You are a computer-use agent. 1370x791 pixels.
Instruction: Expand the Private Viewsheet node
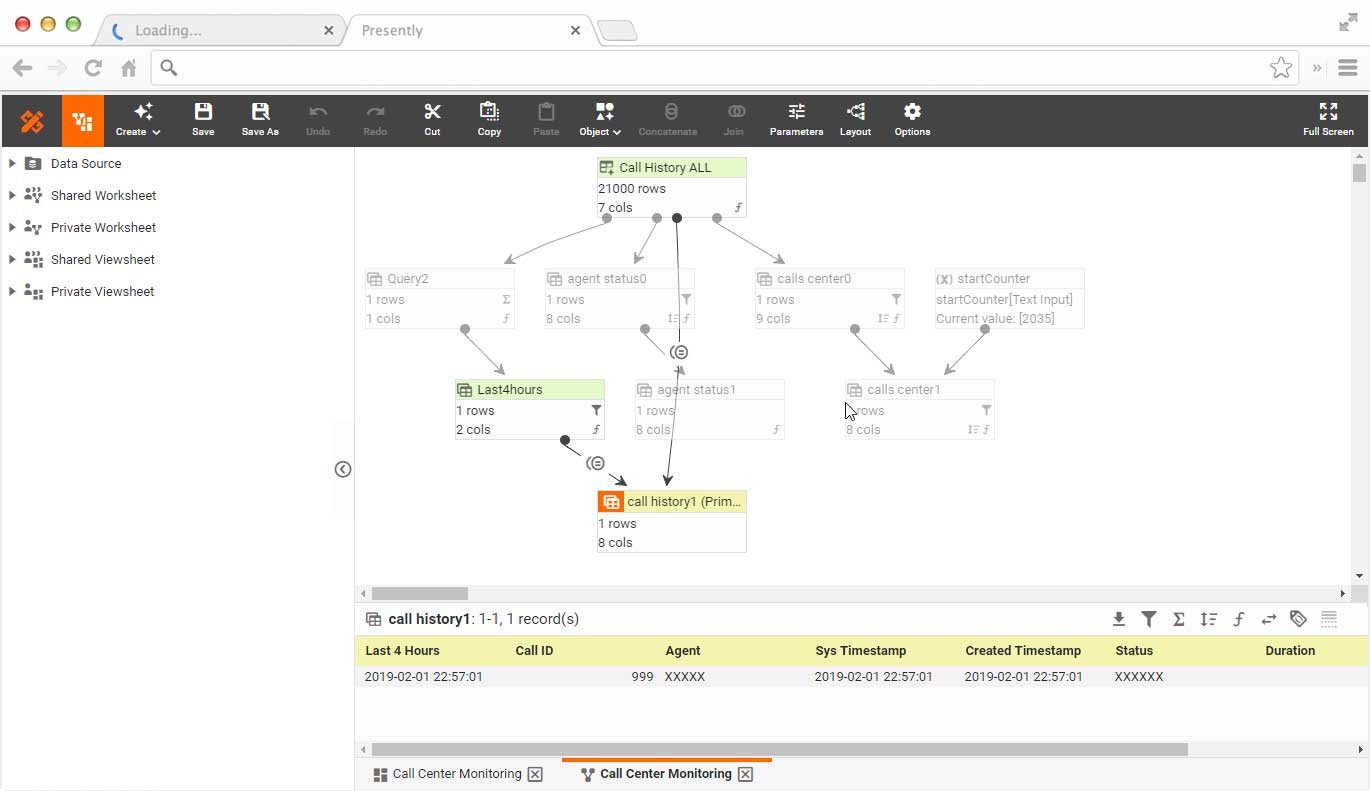click(12, 291)
